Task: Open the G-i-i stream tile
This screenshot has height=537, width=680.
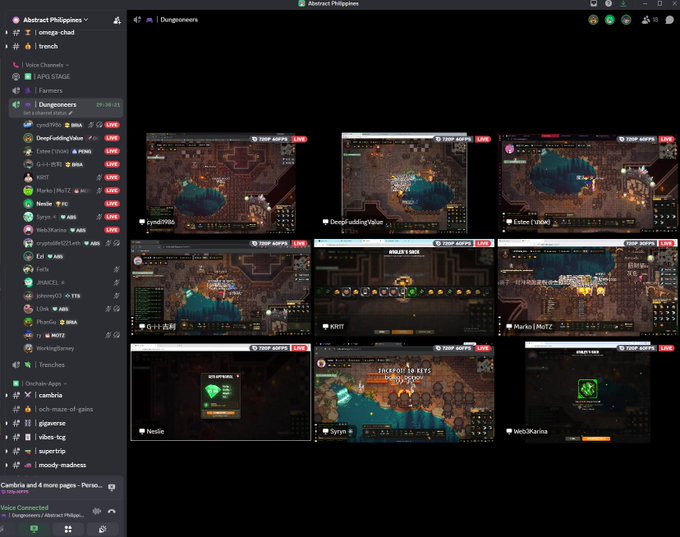Action: [x=221, y=287]
